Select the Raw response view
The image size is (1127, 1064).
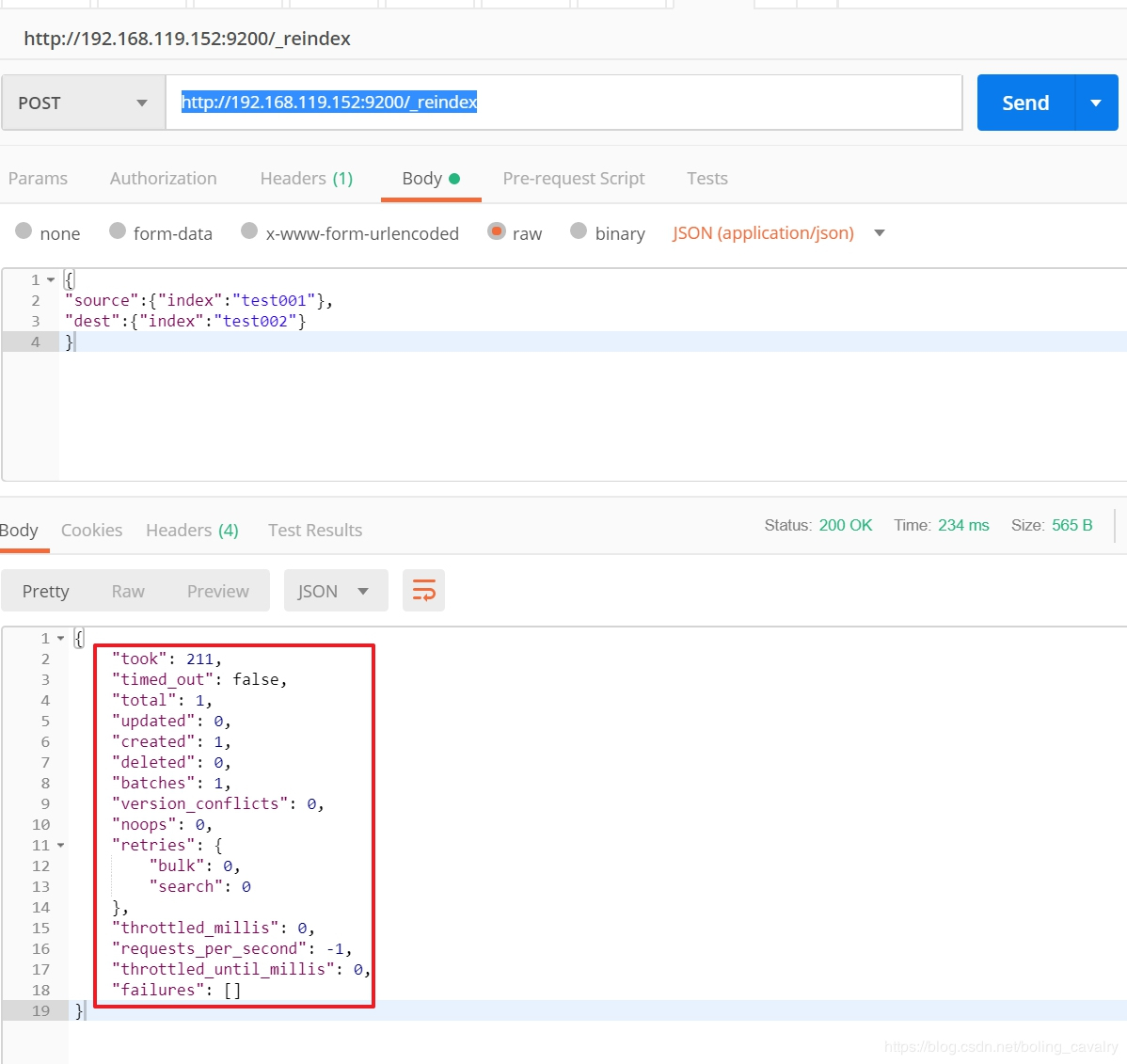click(128, 591)
